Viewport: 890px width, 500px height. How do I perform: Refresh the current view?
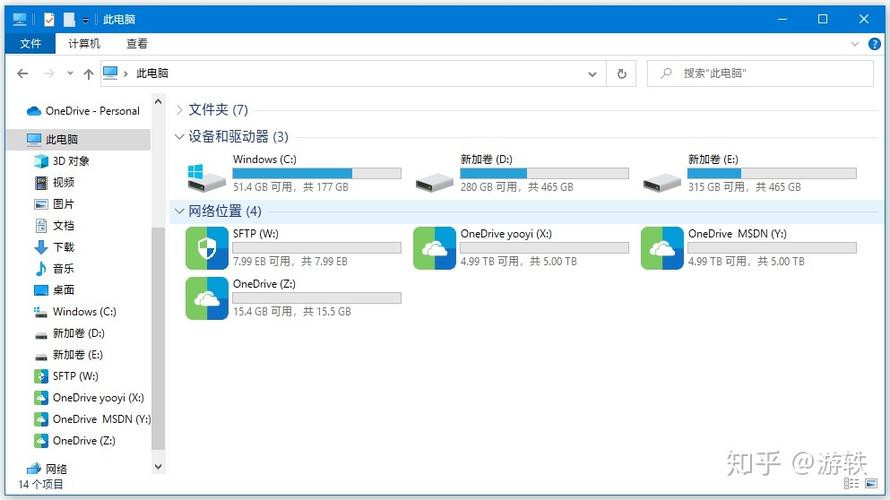622,74
